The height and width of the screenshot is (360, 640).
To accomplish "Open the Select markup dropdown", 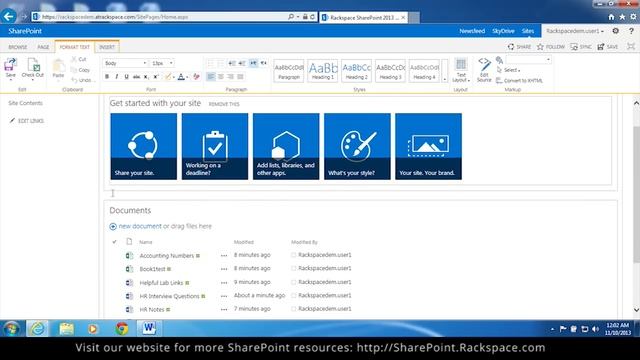I will (x=509, y=70).
